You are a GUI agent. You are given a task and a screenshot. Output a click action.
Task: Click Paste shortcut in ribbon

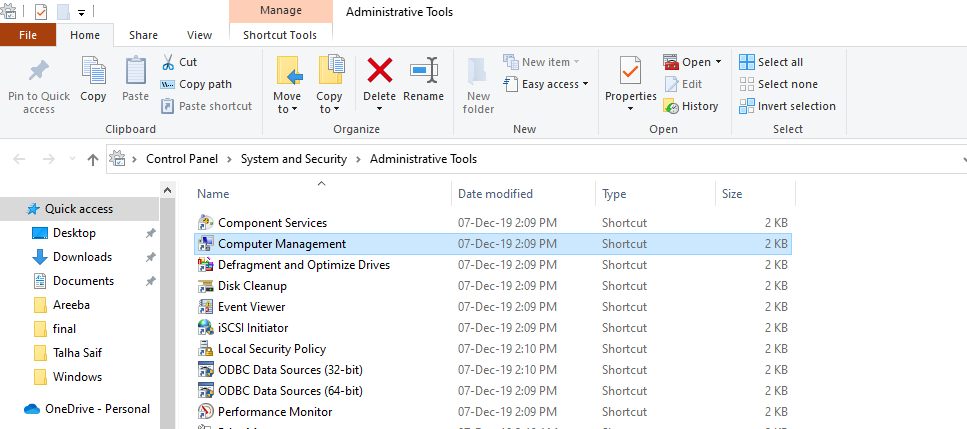click(207, 106)
